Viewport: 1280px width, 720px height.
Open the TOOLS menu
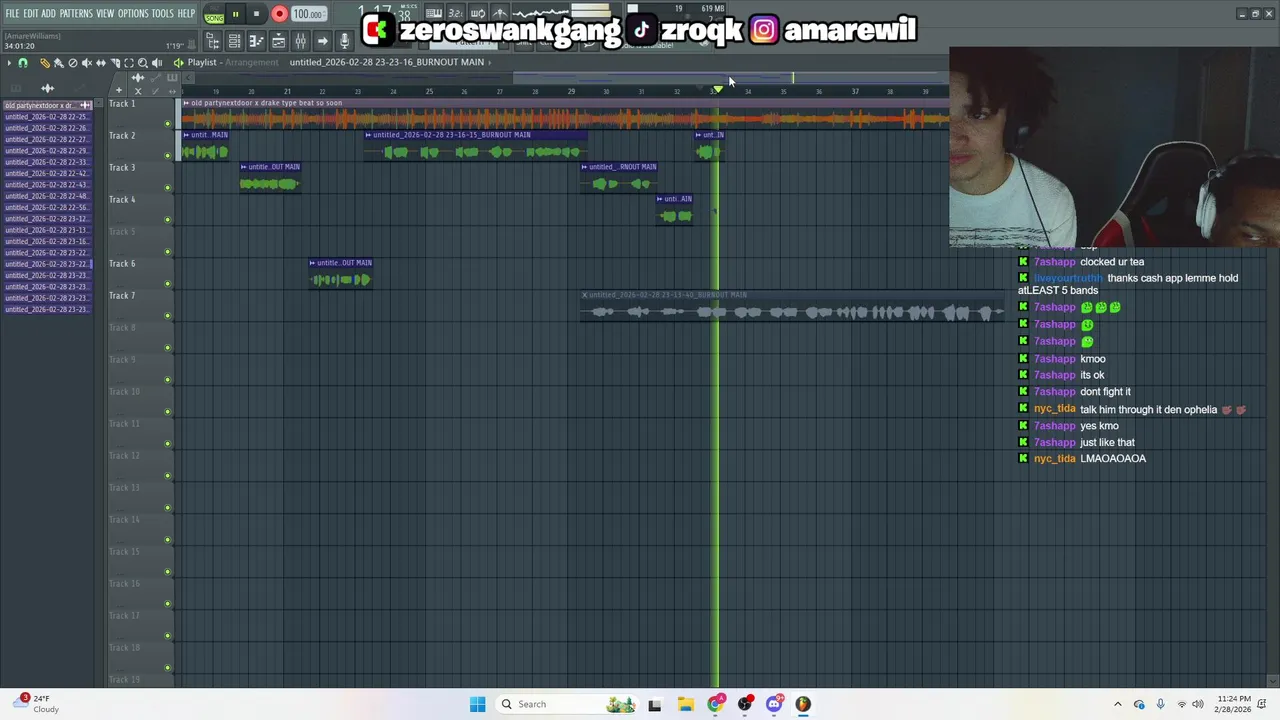coord(162,13)
